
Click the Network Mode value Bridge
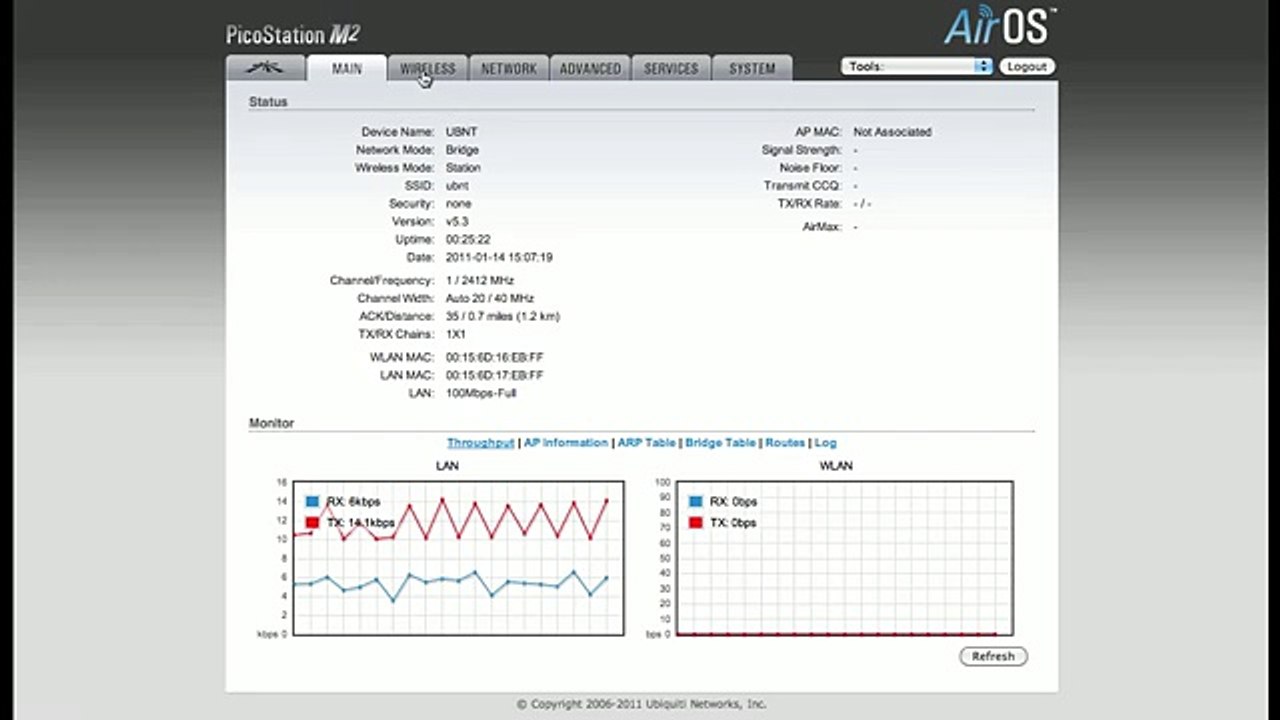(462, 149)
